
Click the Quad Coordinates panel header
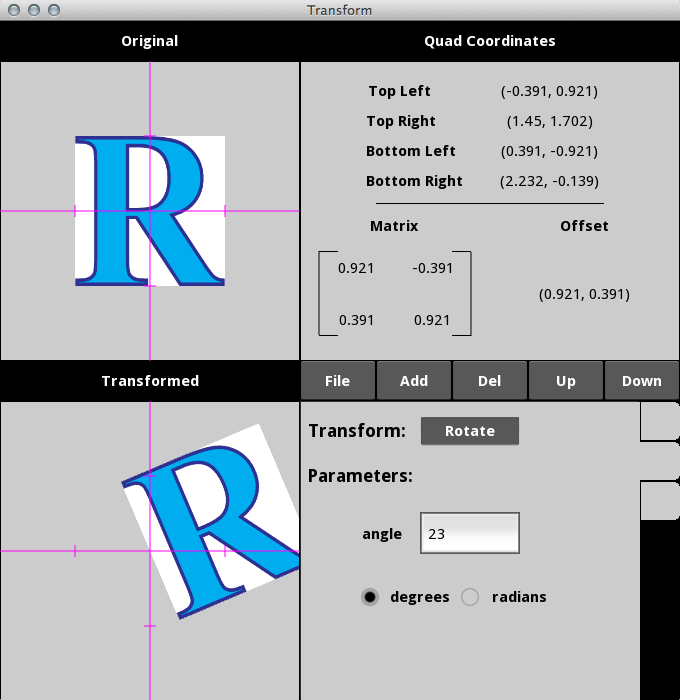coord(490,41)
